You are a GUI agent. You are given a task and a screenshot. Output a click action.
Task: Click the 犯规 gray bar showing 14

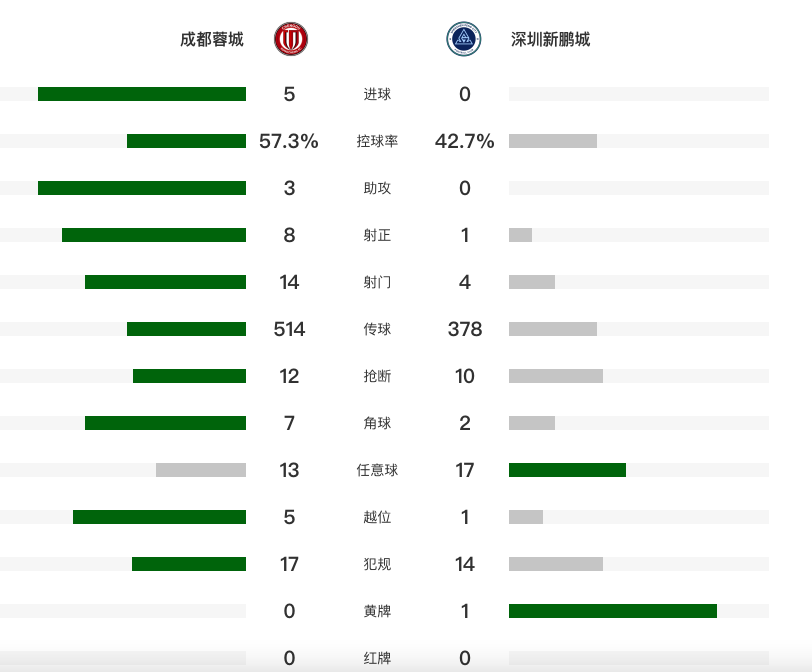point(556,564)
